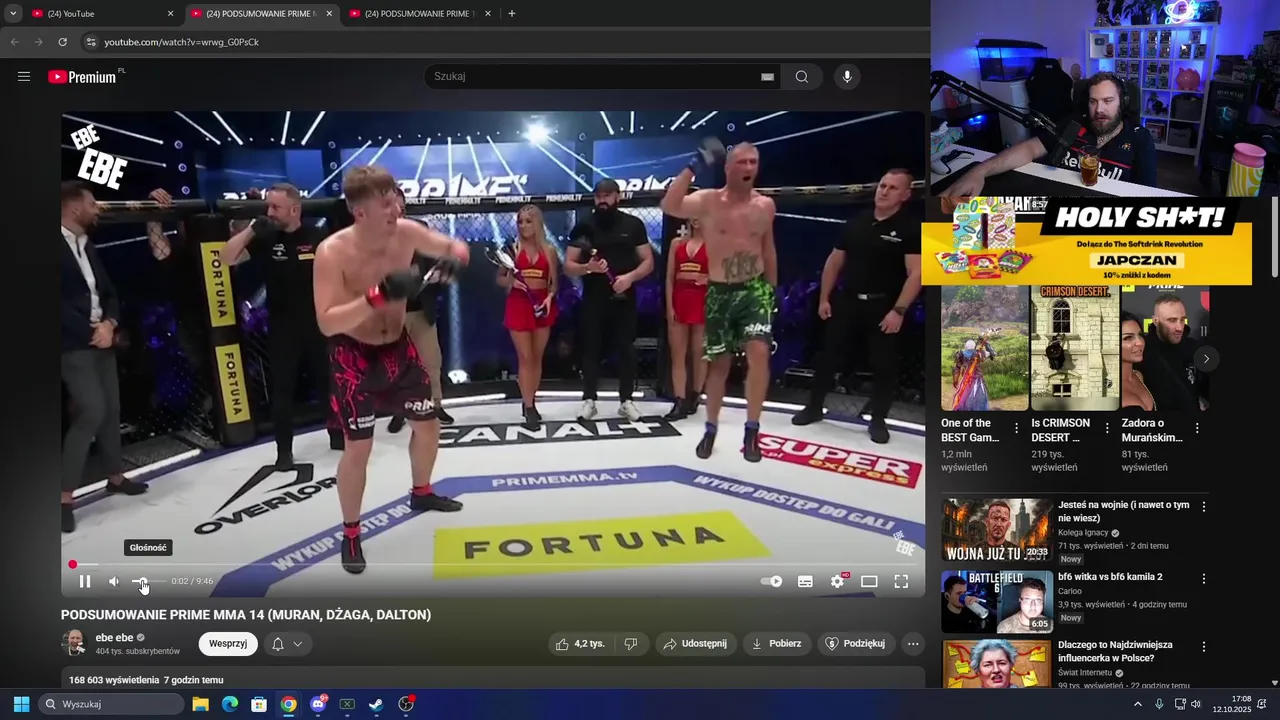Click the Pobierz download button
1280x720 pixels.
click(x=777, y=644)
